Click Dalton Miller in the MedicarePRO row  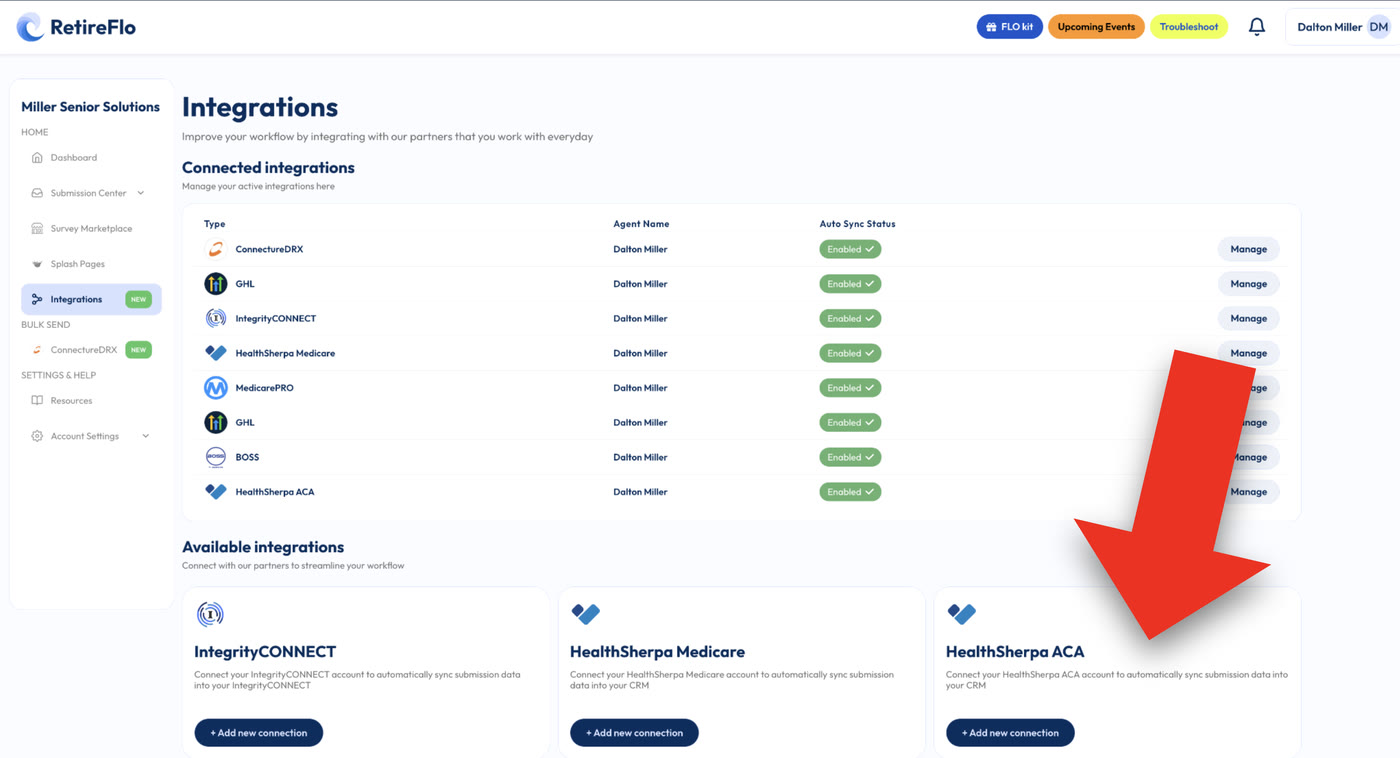click(640, 388)
